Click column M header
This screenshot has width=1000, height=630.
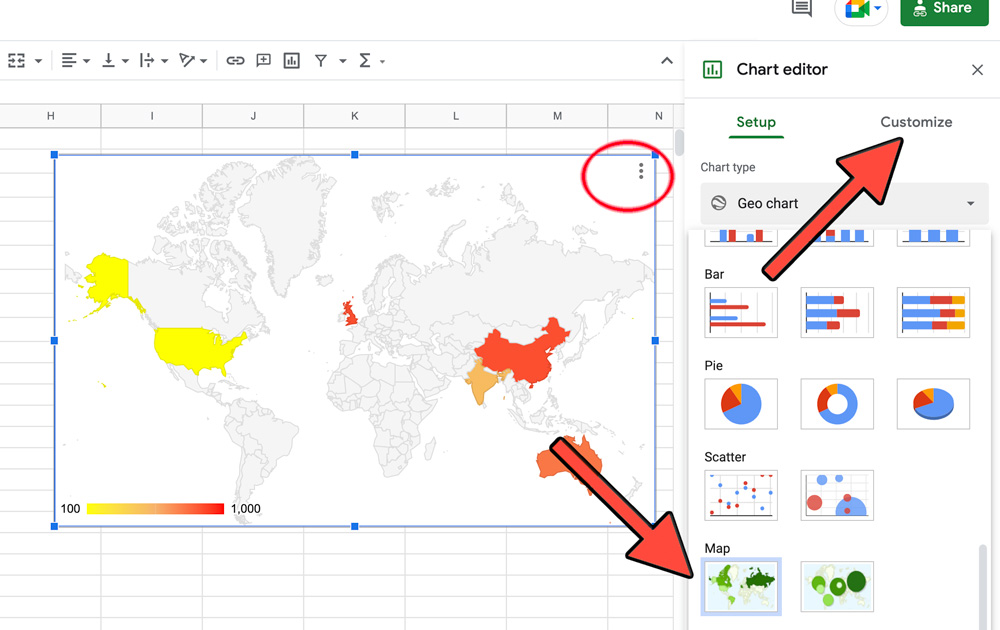coord(557,116)
